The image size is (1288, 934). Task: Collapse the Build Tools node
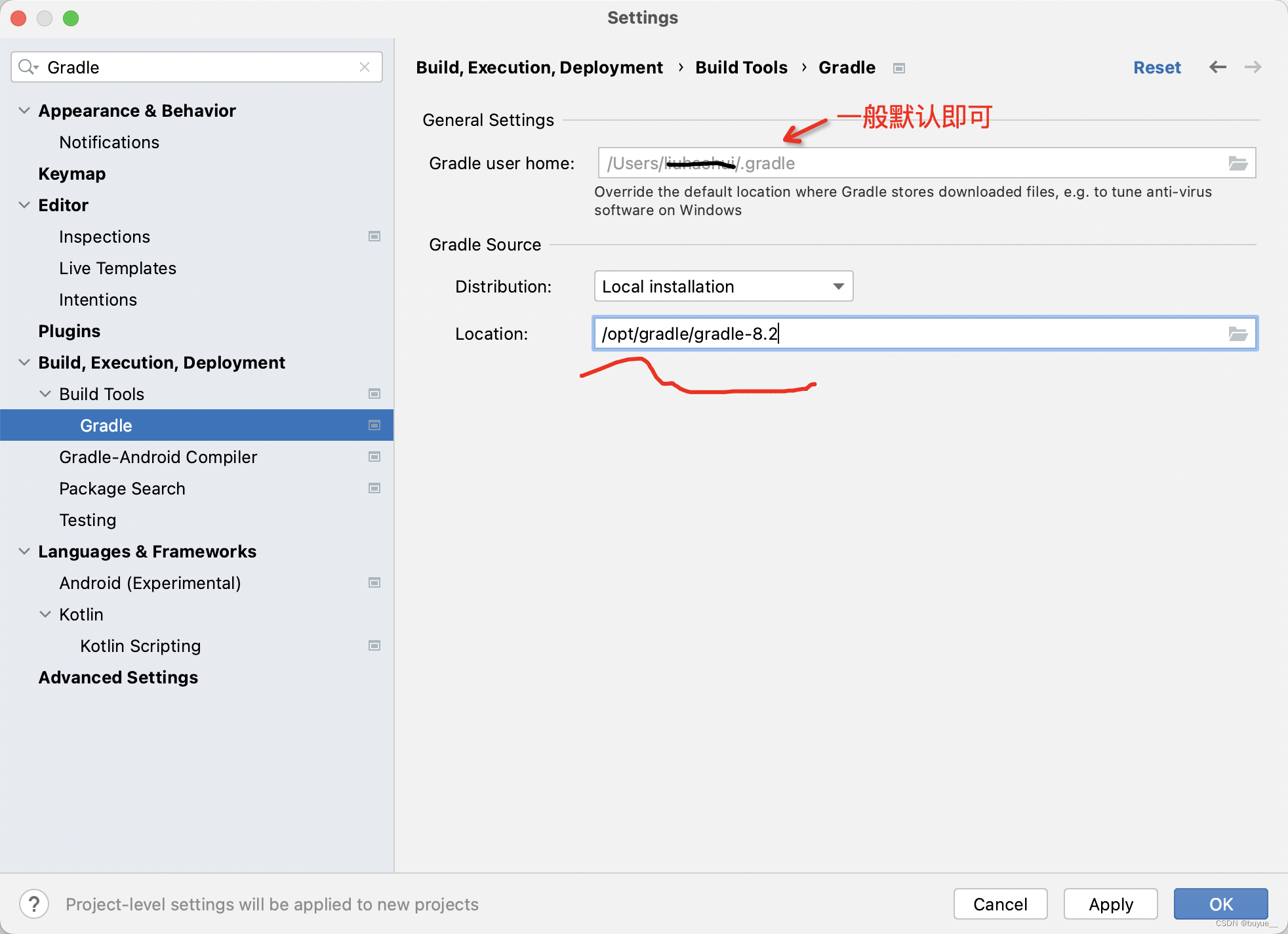[x=45, y=394]
